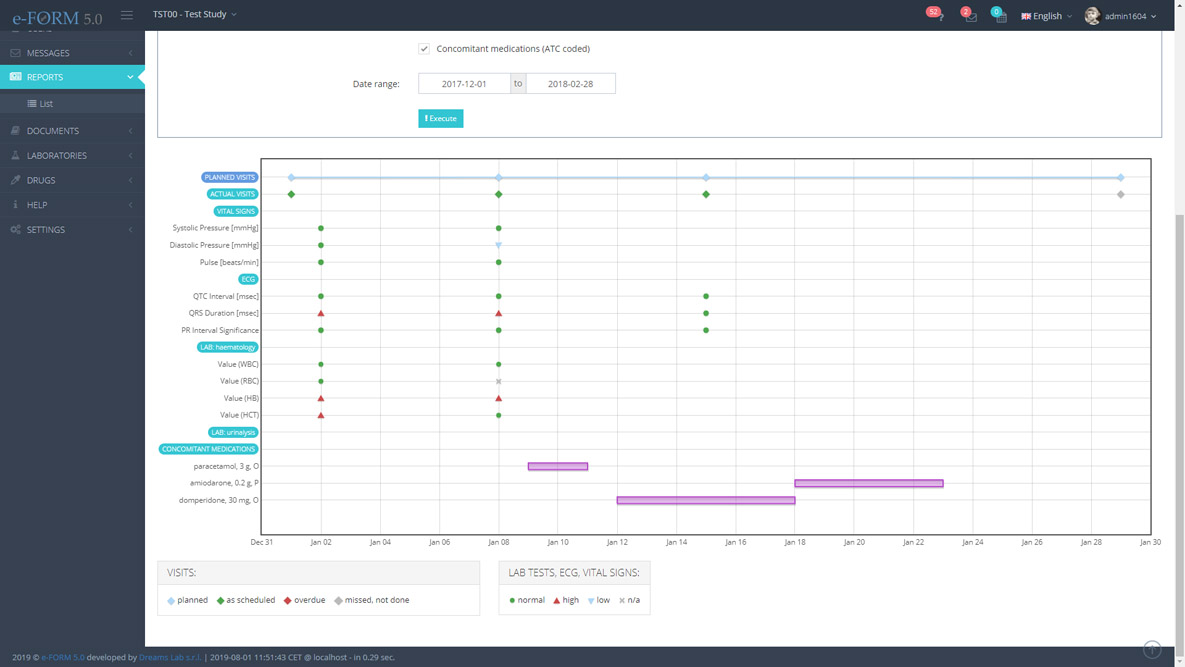Viewport: 1185px width, 667px height.
Task: Click the scroll-to-top arrow icon
Action: pos(1152,649)
